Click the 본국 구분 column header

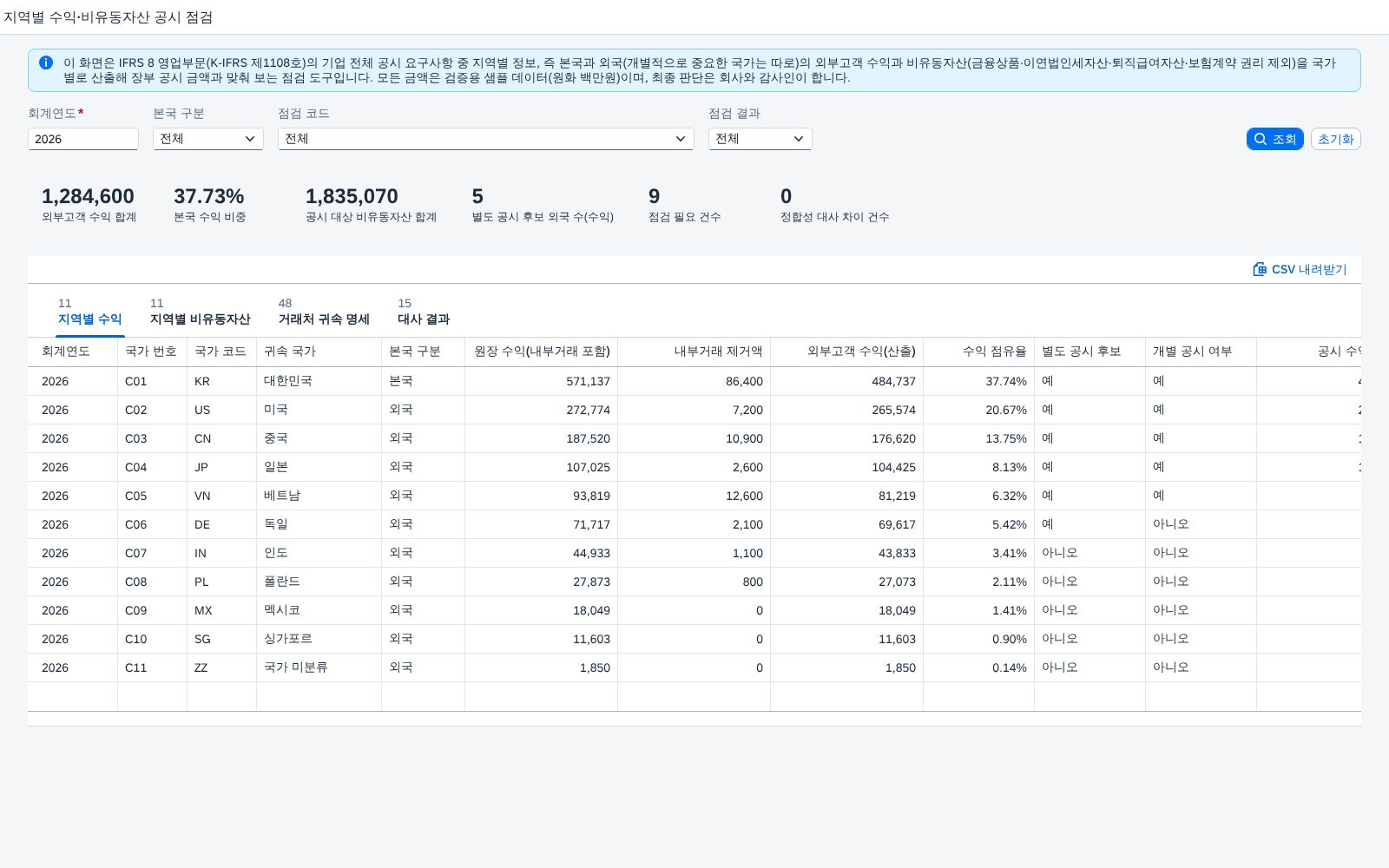coord(424,352)
